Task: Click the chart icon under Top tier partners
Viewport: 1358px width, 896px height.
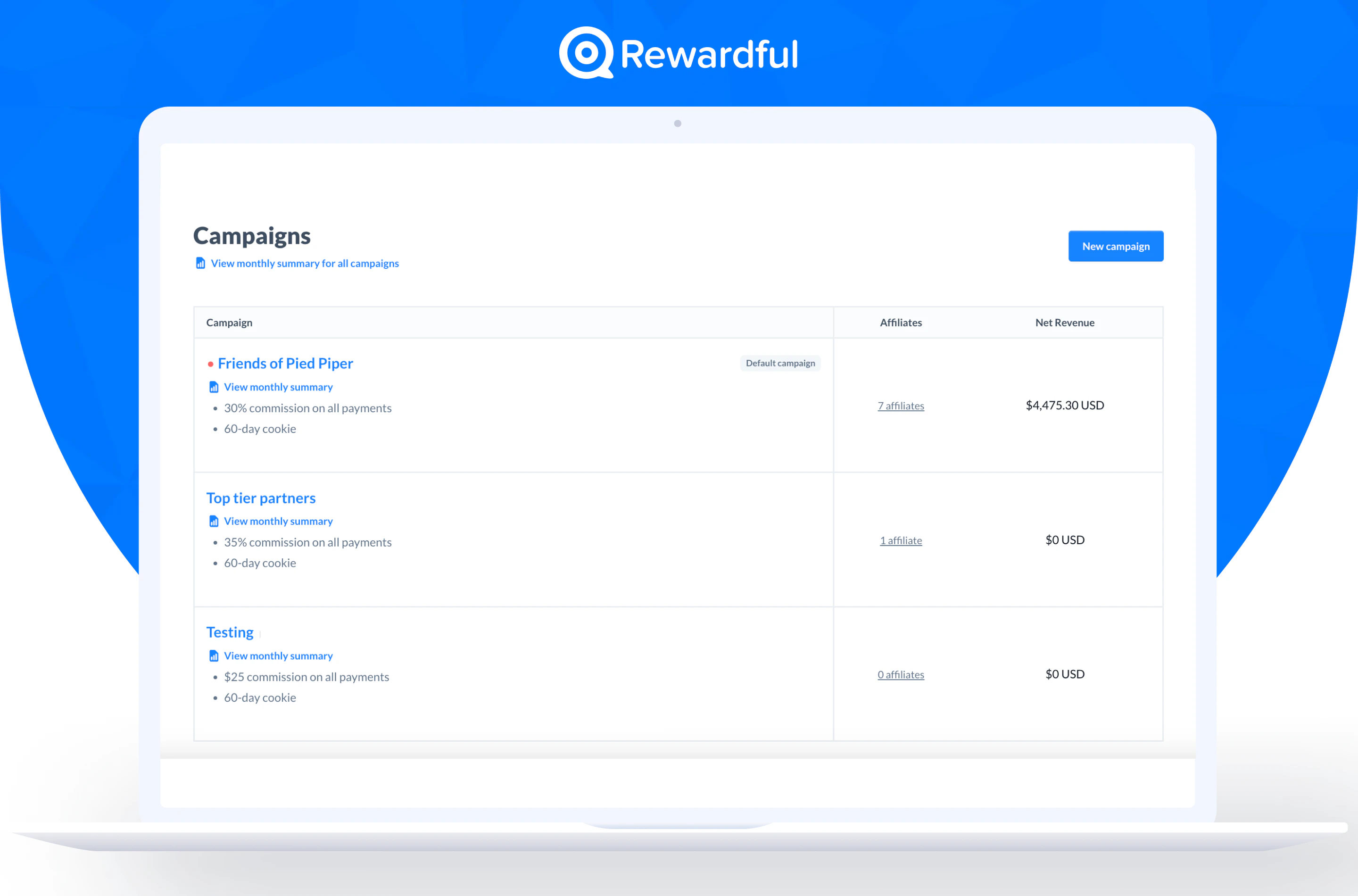Action: (214, 521)
